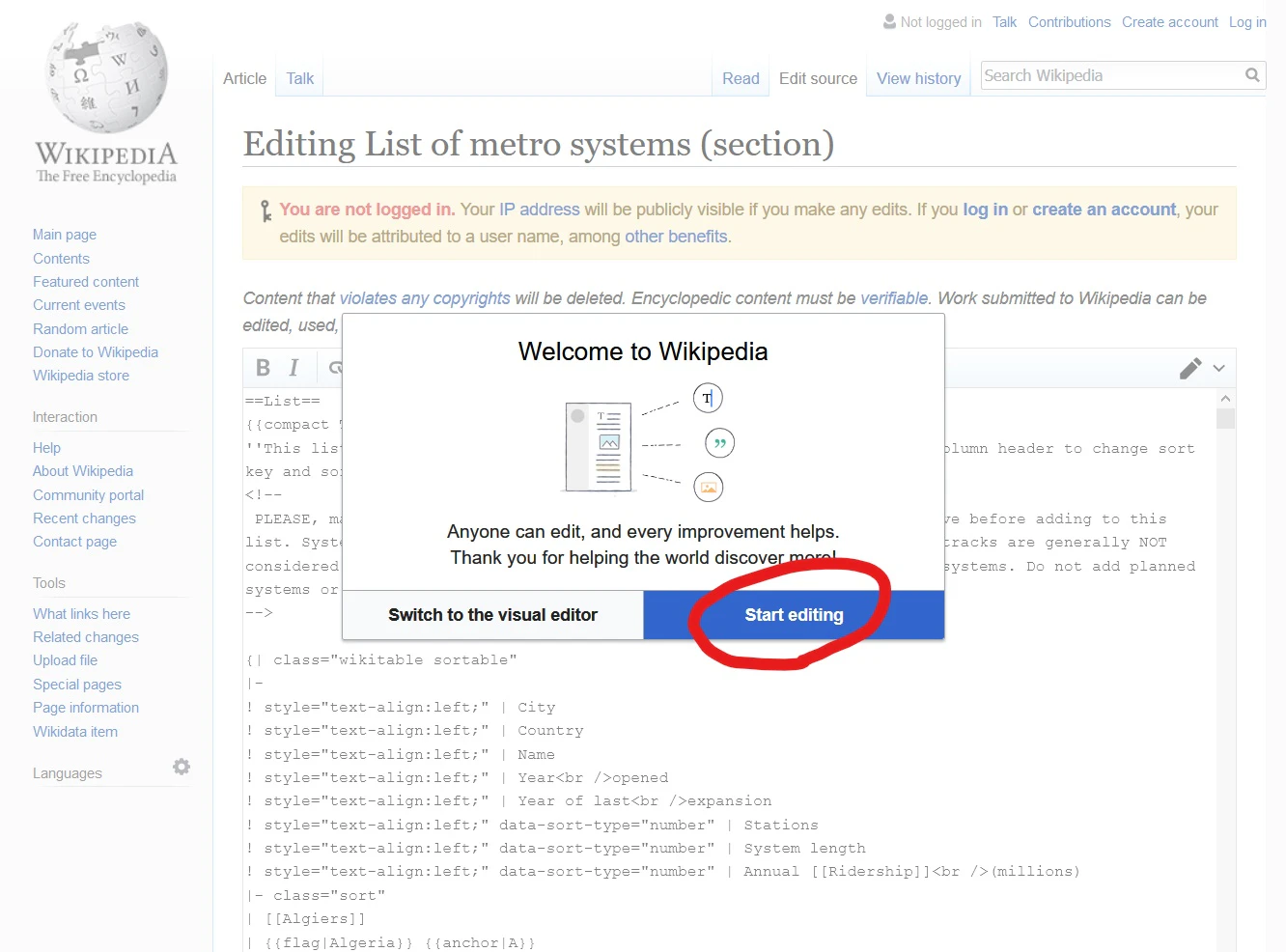
Task: Open Wikidata item
Action: [75, 732]
